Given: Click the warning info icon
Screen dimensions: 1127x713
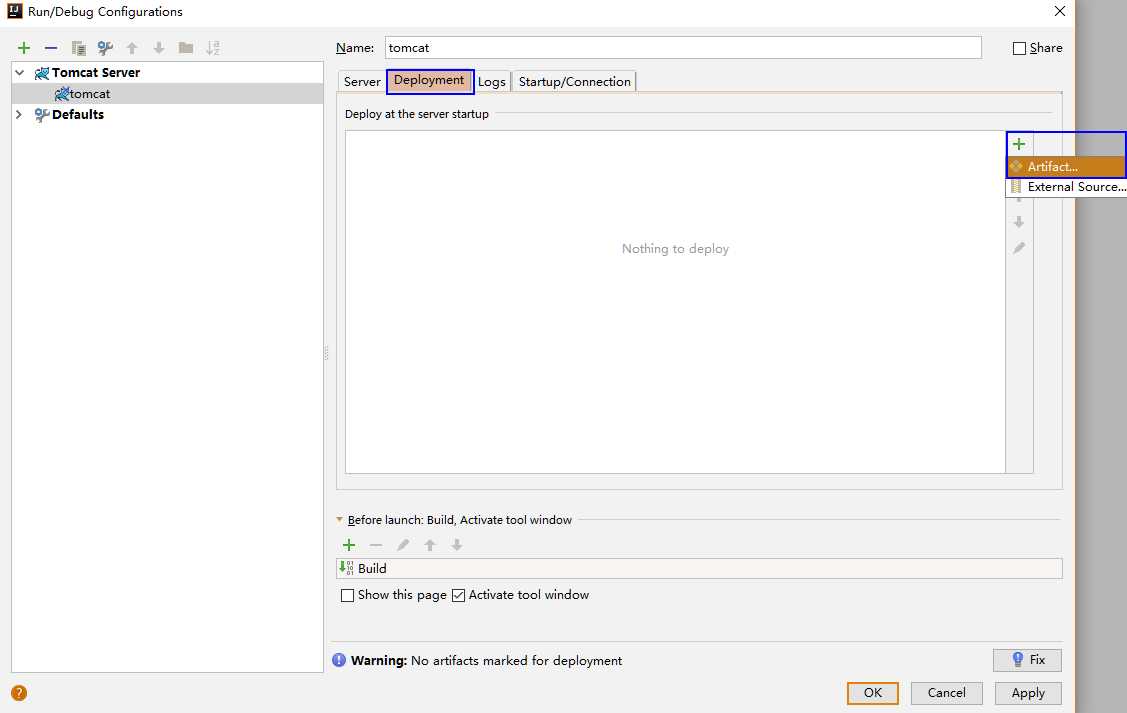Looking at the screenshot, I should coord(339,660).
